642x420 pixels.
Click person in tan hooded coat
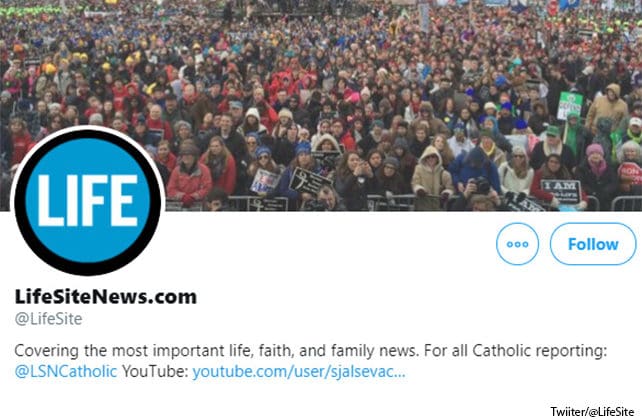click(432, 177)
